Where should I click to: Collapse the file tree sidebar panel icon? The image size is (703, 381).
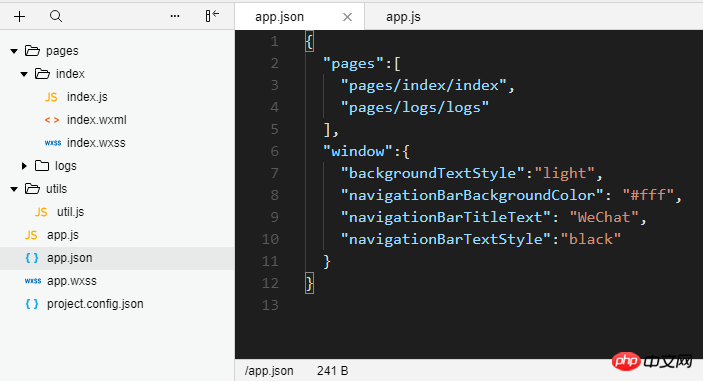point(212,16)
